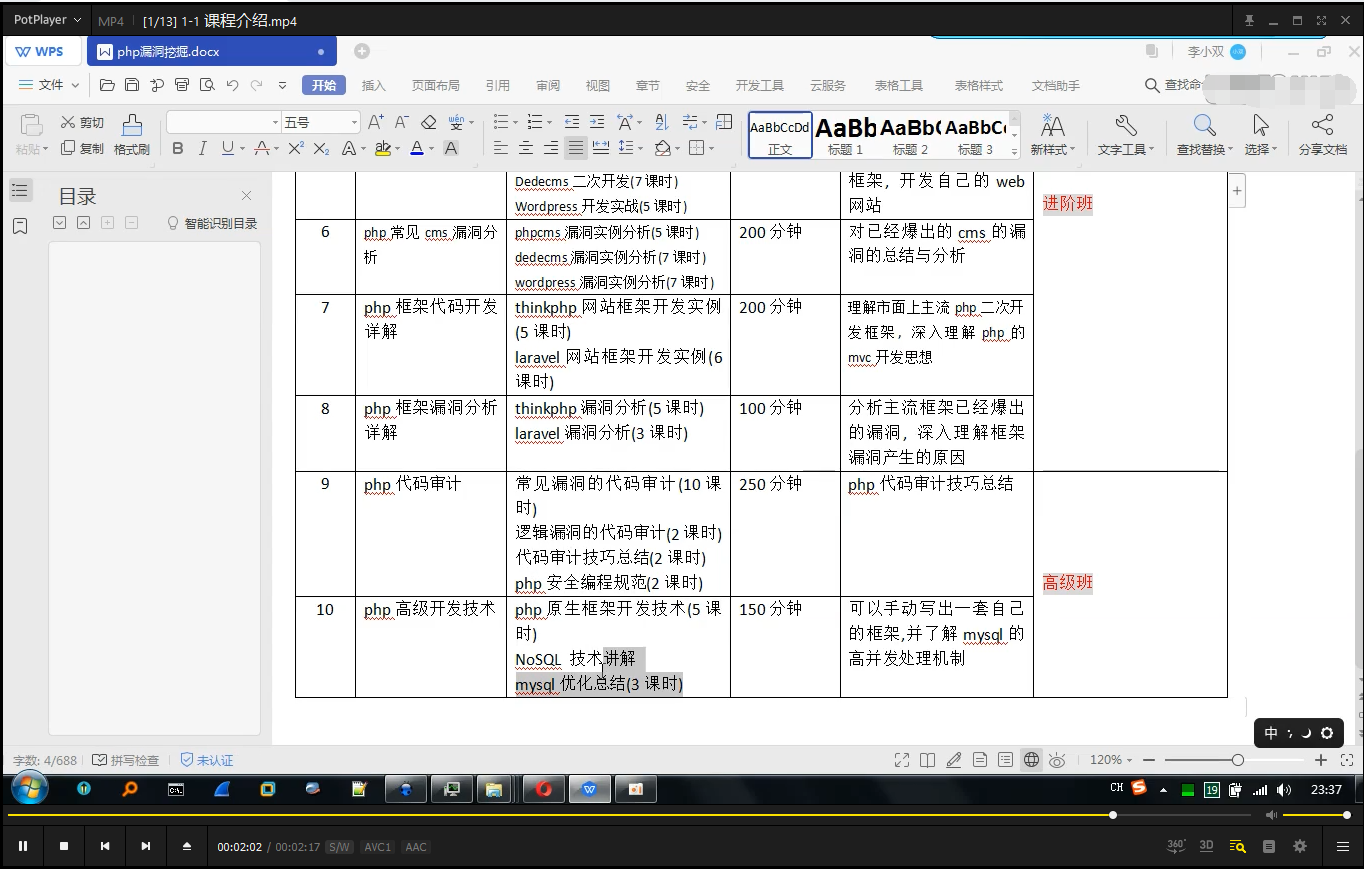Toggle justify alignment

[x=576, y=148]
